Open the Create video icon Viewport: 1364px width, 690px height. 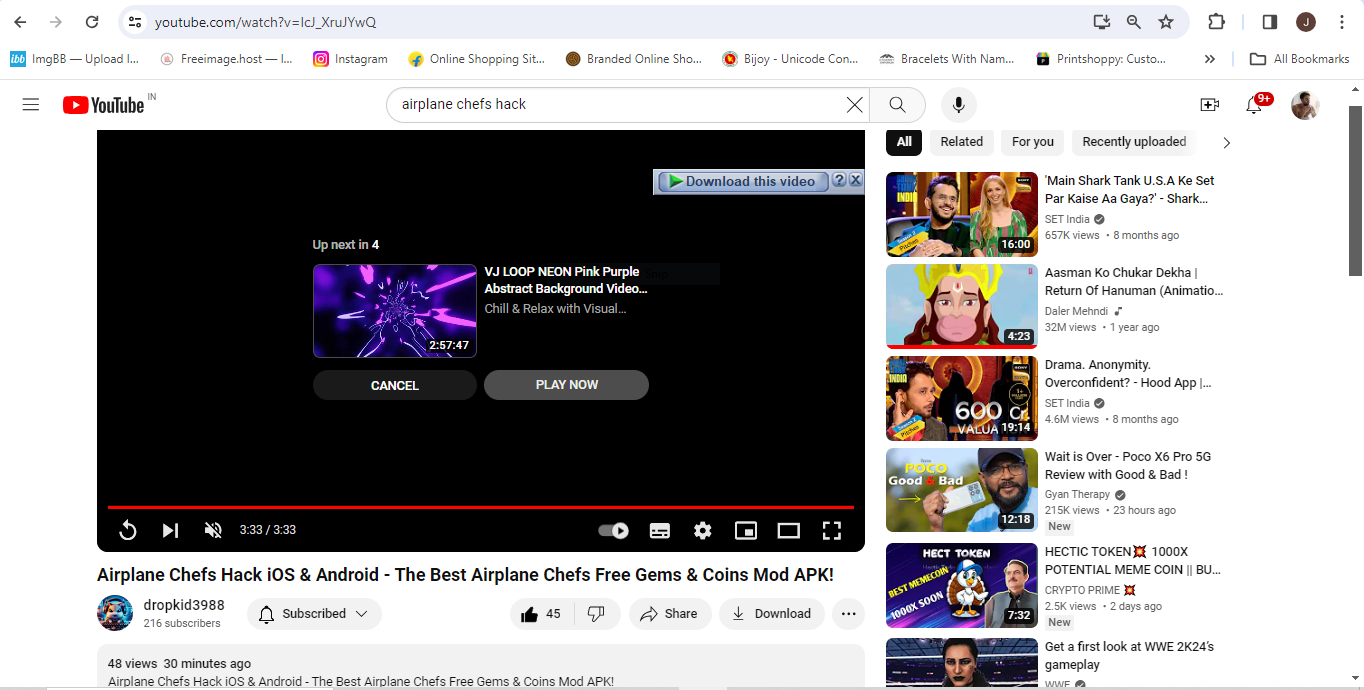click(x=1209, y=104)
